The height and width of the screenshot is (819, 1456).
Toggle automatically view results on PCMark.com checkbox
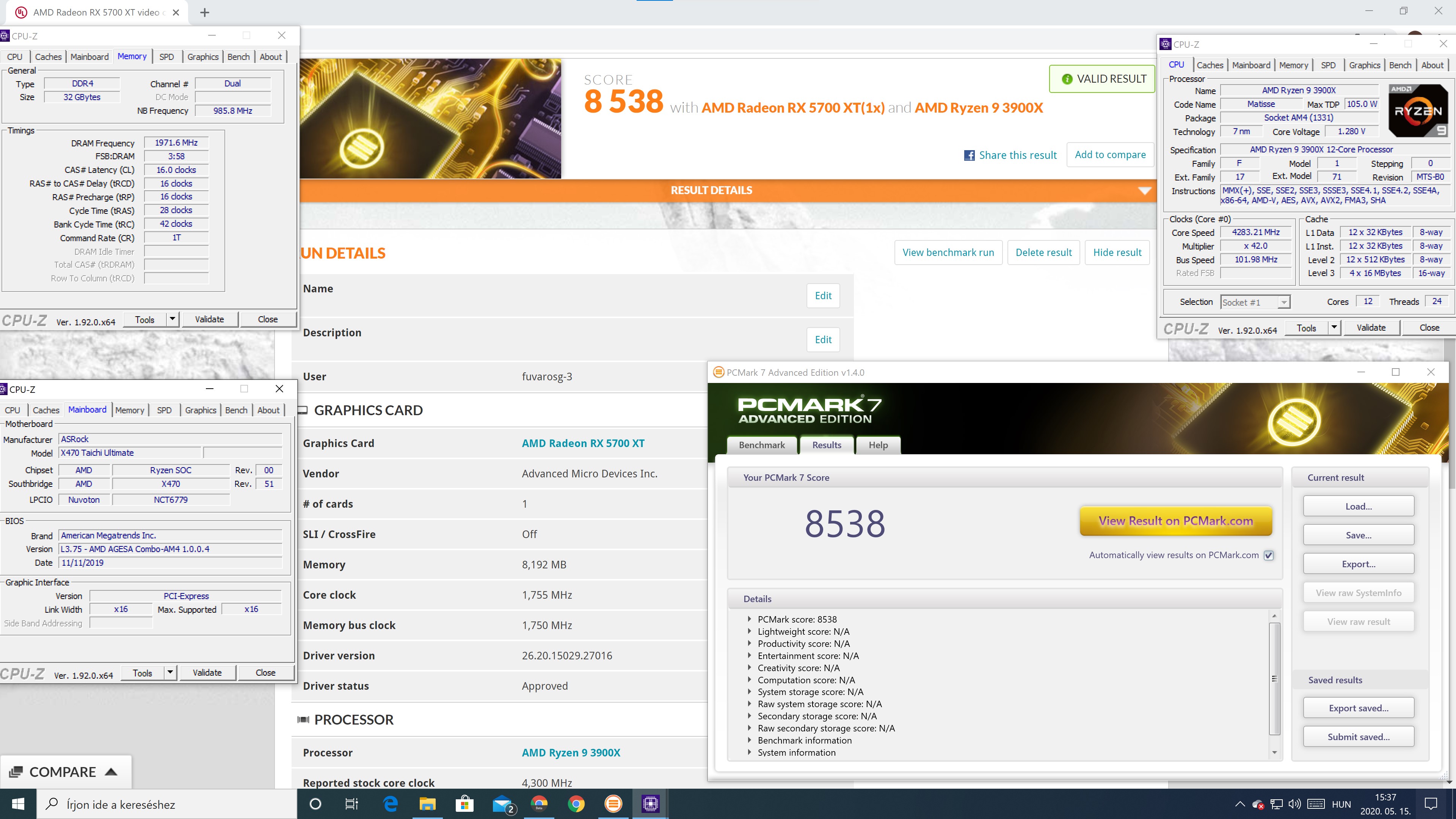1269,555
